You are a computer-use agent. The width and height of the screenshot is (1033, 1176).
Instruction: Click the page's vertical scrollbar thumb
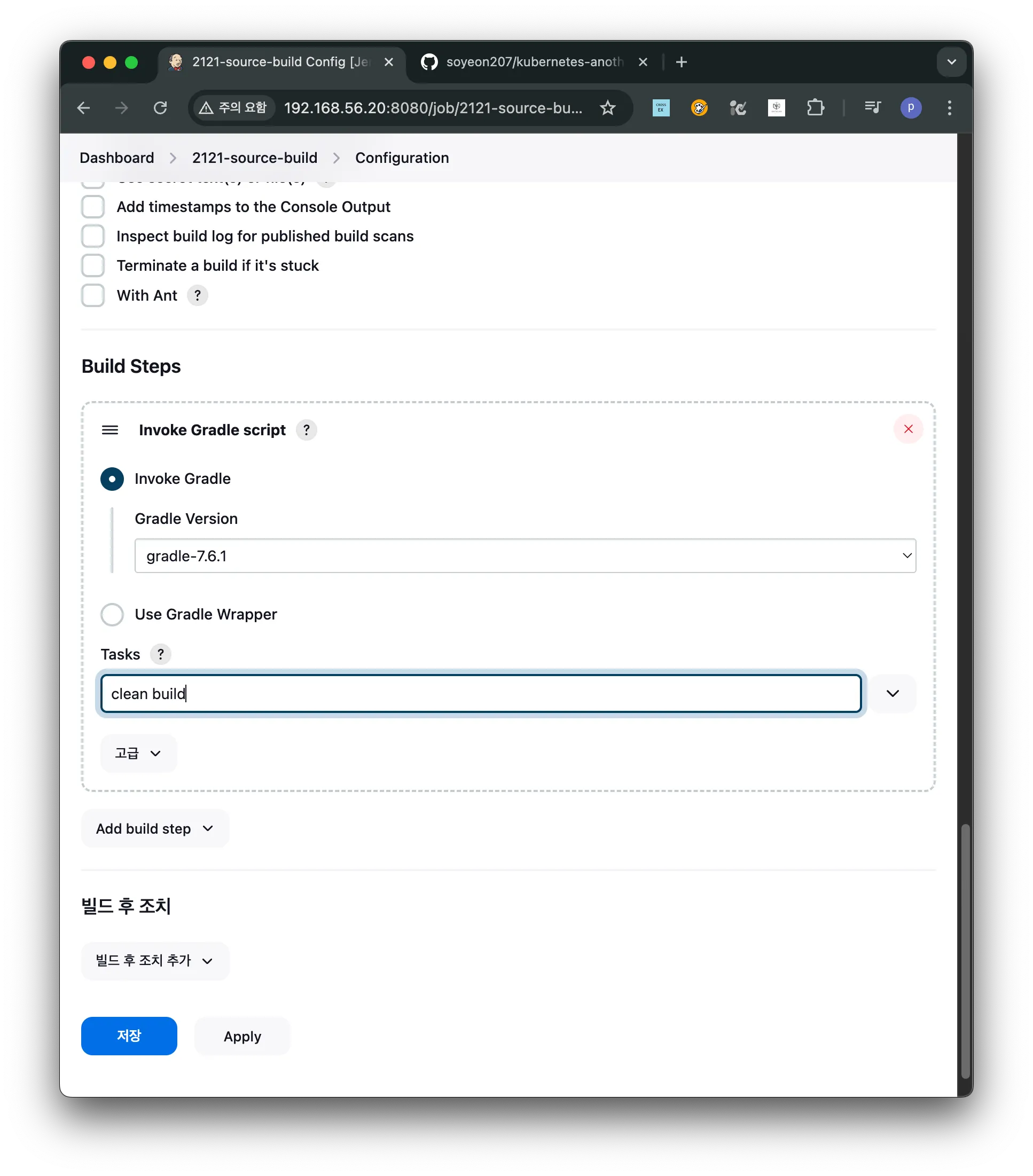pyautogui.click(x=965, y=950)
